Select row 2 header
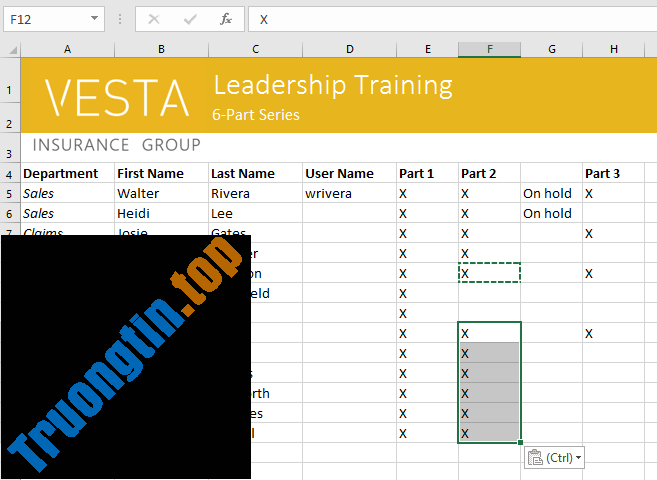Image resolution: width=657 pixels, height=480 pixels. [x=9, y=118]
